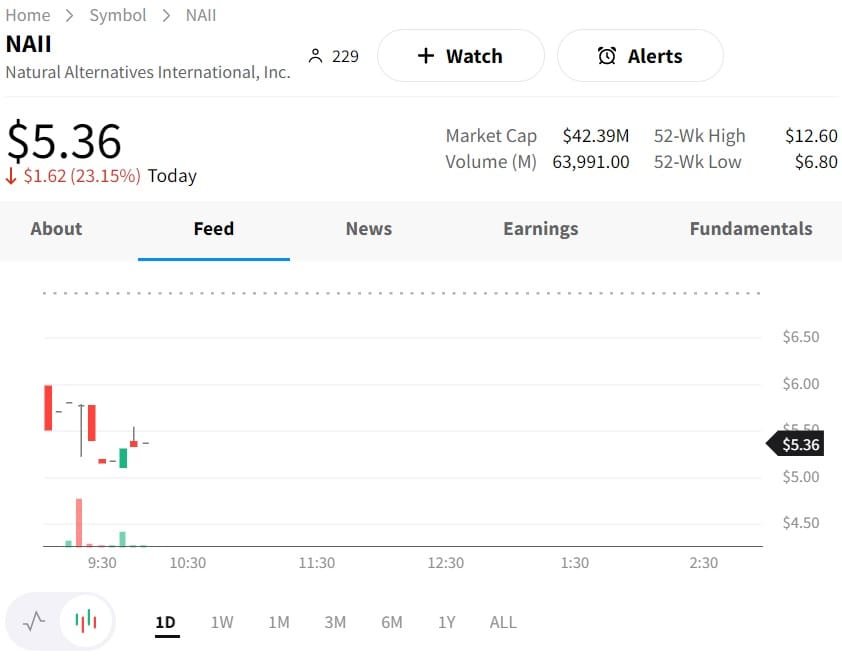This screenshot has width=842, height=659.
Task: Click the watchers person icon
Action: click(316, 56)
